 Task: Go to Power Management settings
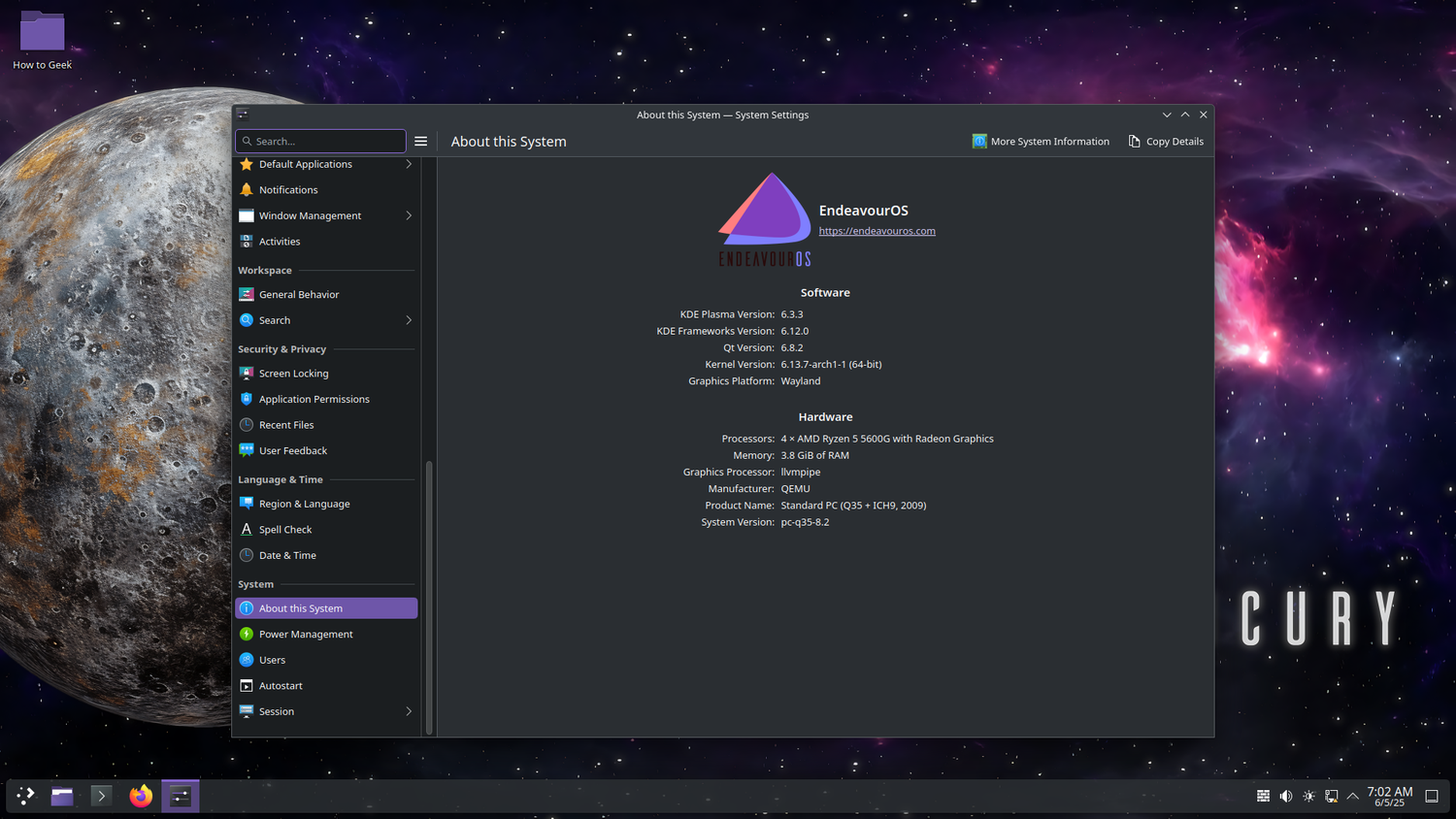point(326,634)
